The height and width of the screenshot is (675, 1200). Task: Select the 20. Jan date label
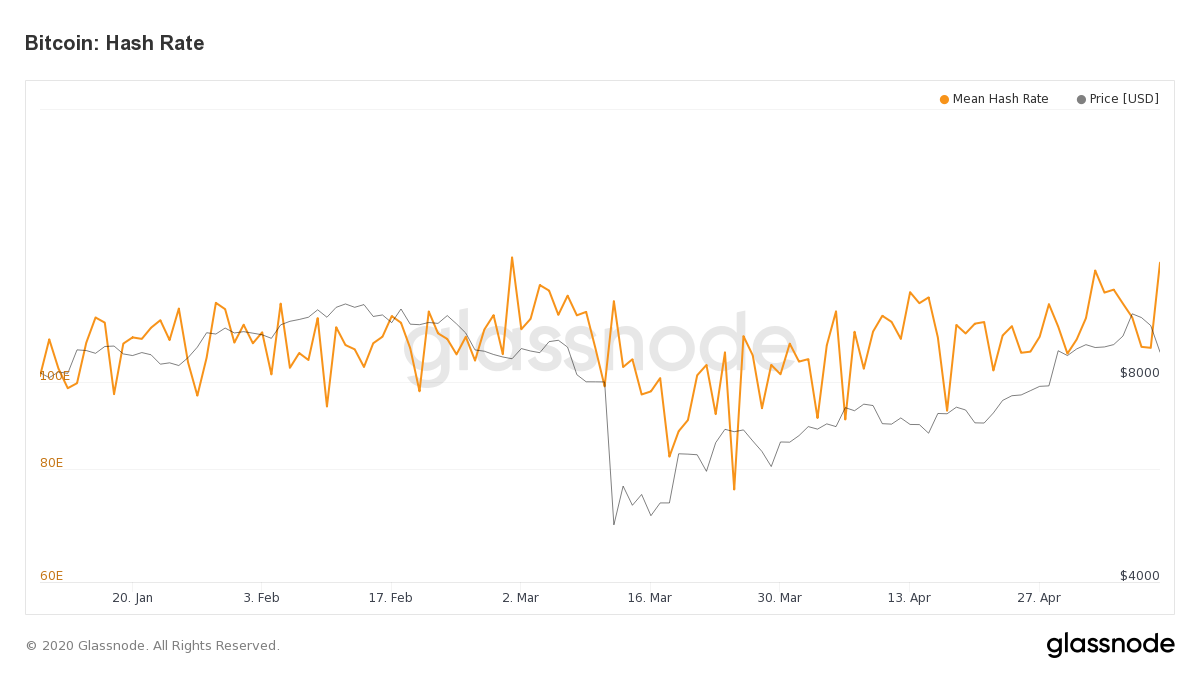(x=132, y=598)
